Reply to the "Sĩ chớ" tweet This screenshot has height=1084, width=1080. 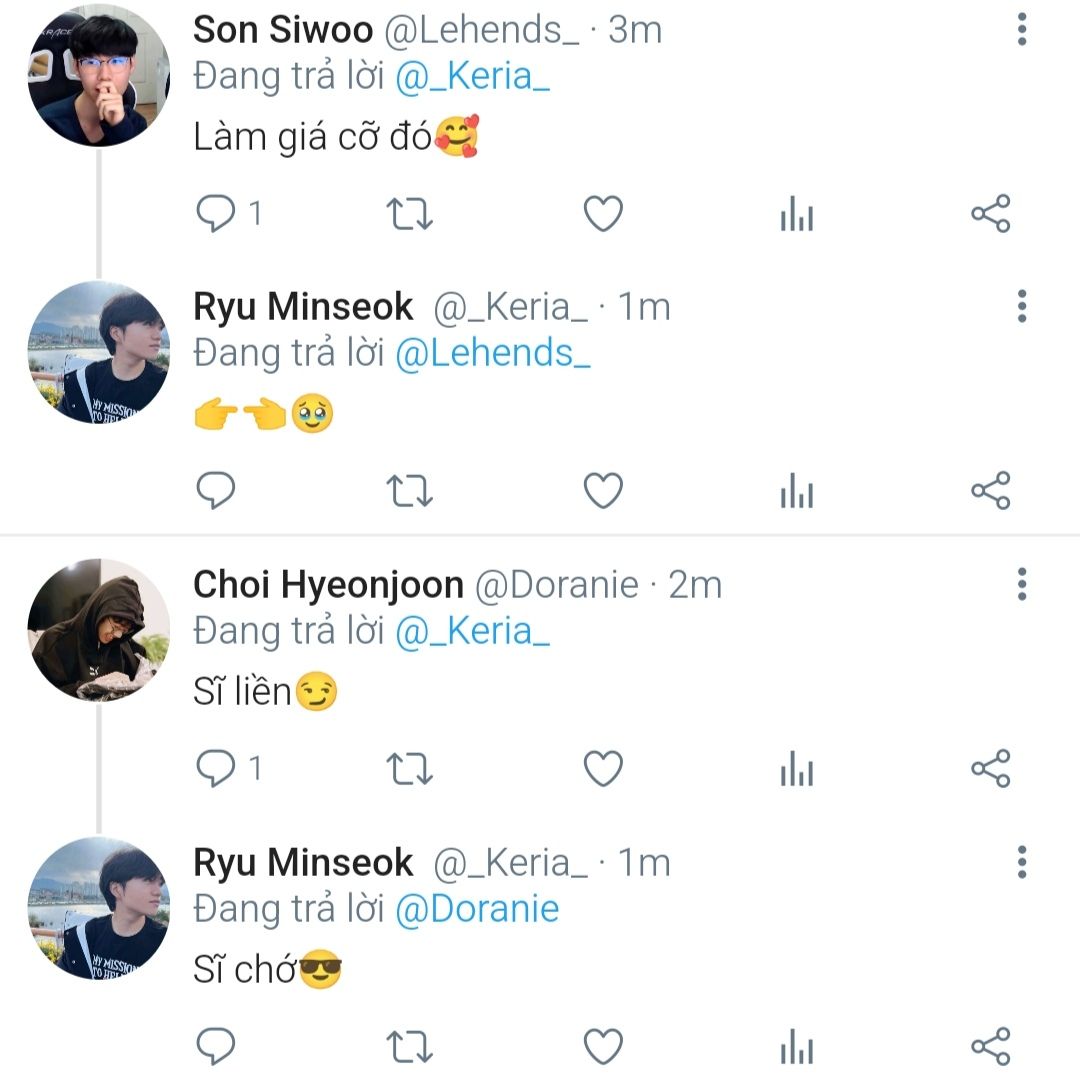[216, 1046]
